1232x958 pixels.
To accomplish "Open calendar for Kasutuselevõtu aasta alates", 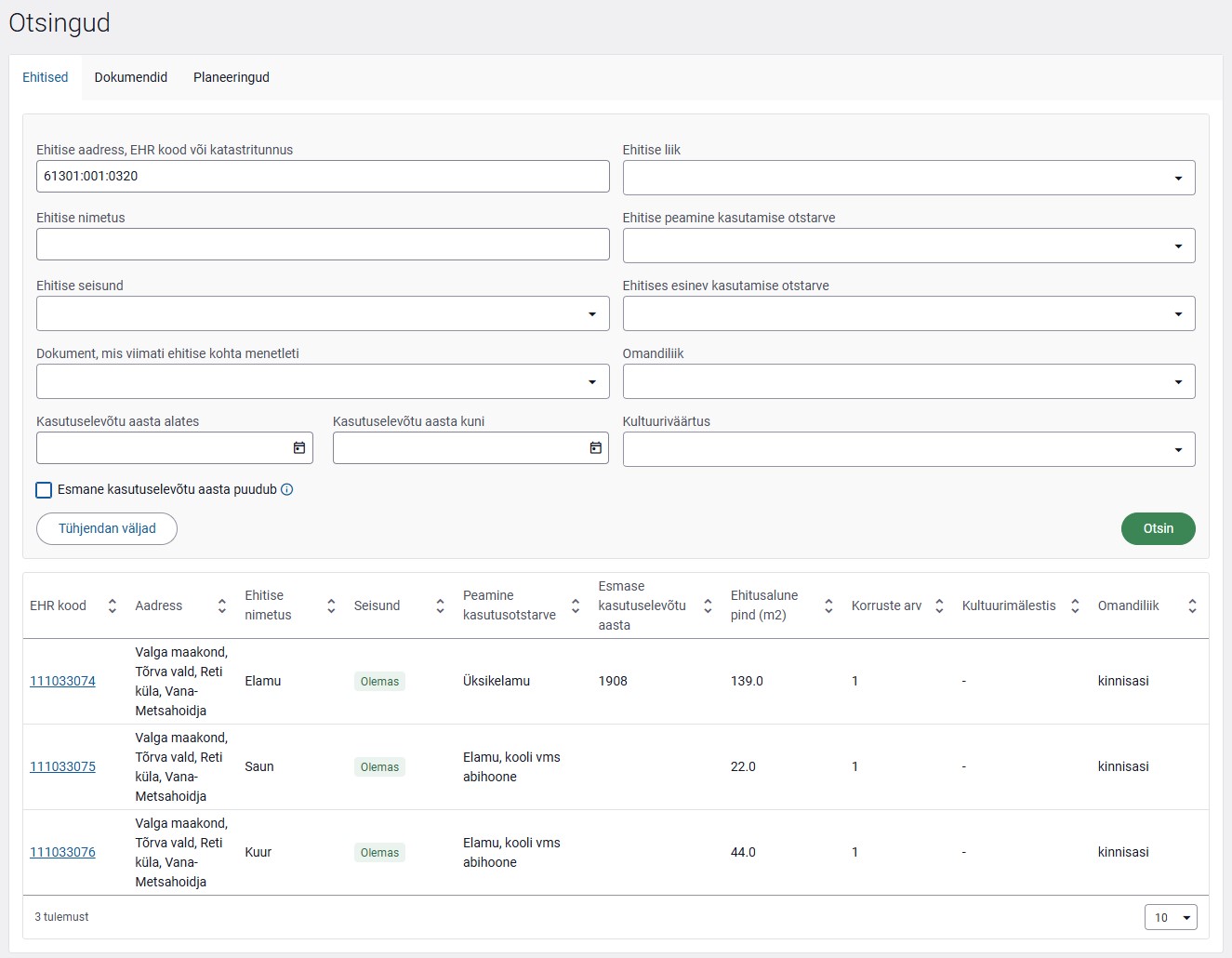I will tap(299, 448).
